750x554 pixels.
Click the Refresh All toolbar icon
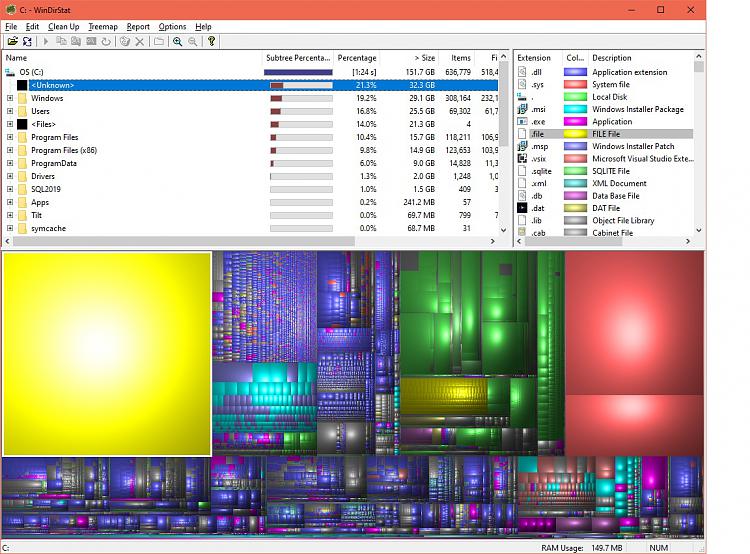(27, 42)
